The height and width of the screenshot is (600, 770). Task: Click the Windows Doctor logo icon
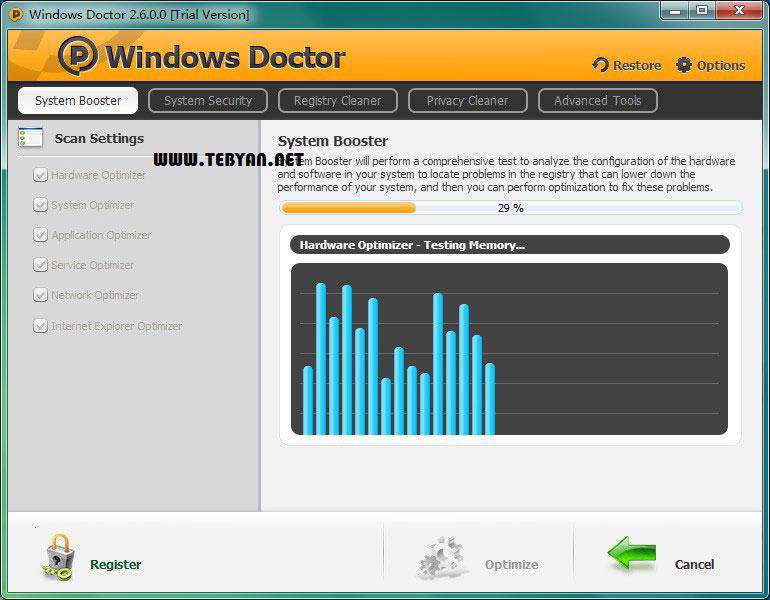click(x=78, y=55)
